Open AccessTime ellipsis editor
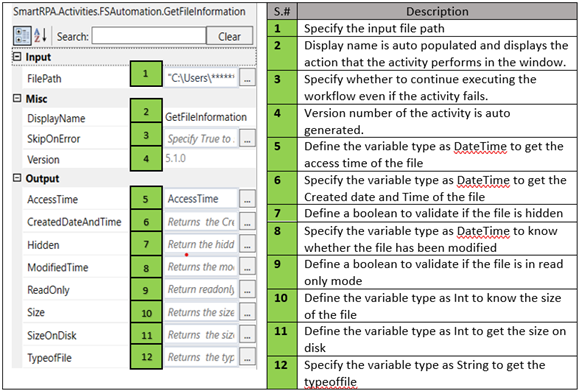This screenshot has height=391, width=582. [x=247, y=199]
